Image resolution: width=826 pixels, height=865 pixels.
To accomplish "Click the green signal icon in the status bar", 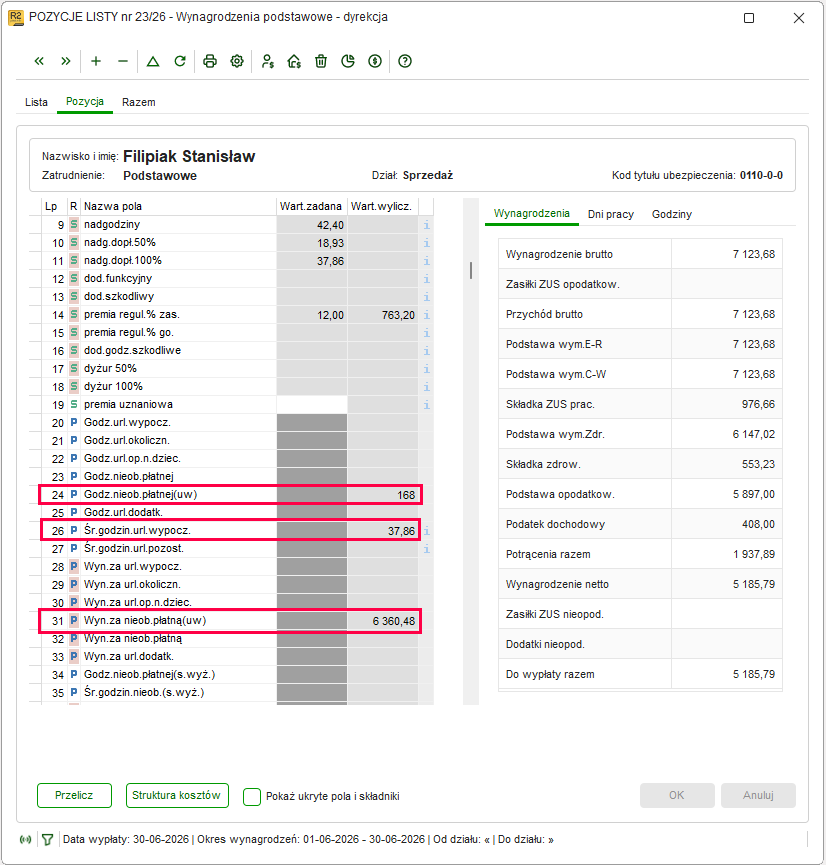I will pos(25,840).
